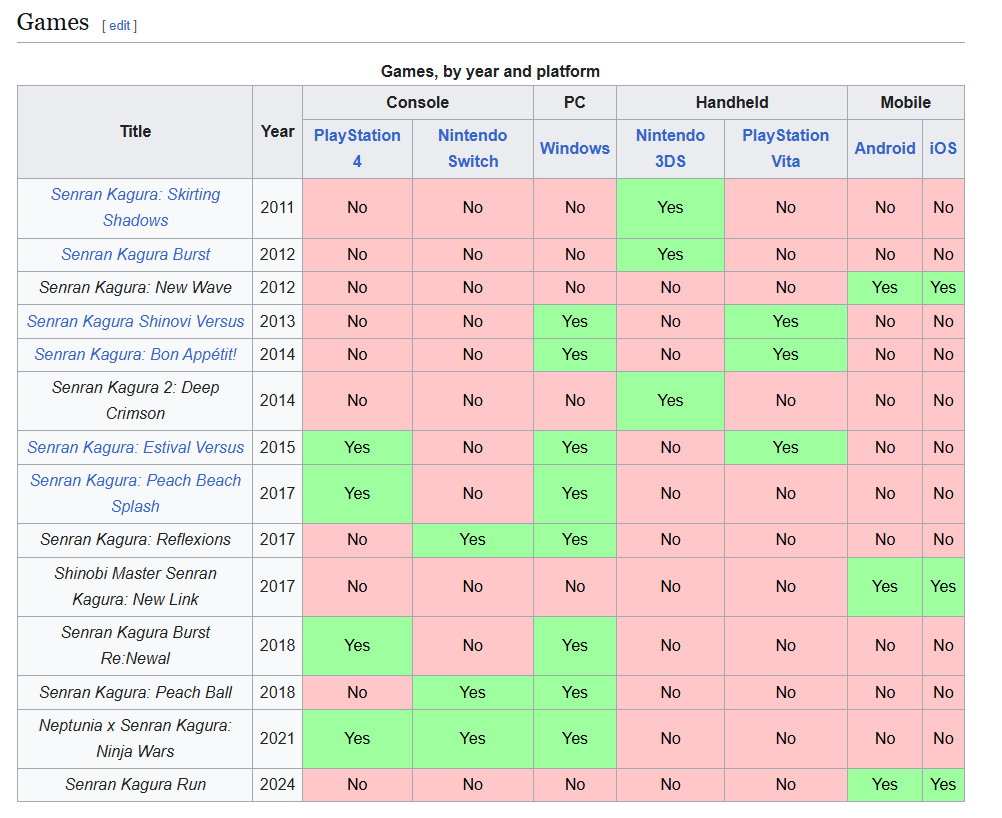Screen dimensions: 1002x818
Task: Click Android Yes cell for Senran Kagura Run
Action: 885,785
